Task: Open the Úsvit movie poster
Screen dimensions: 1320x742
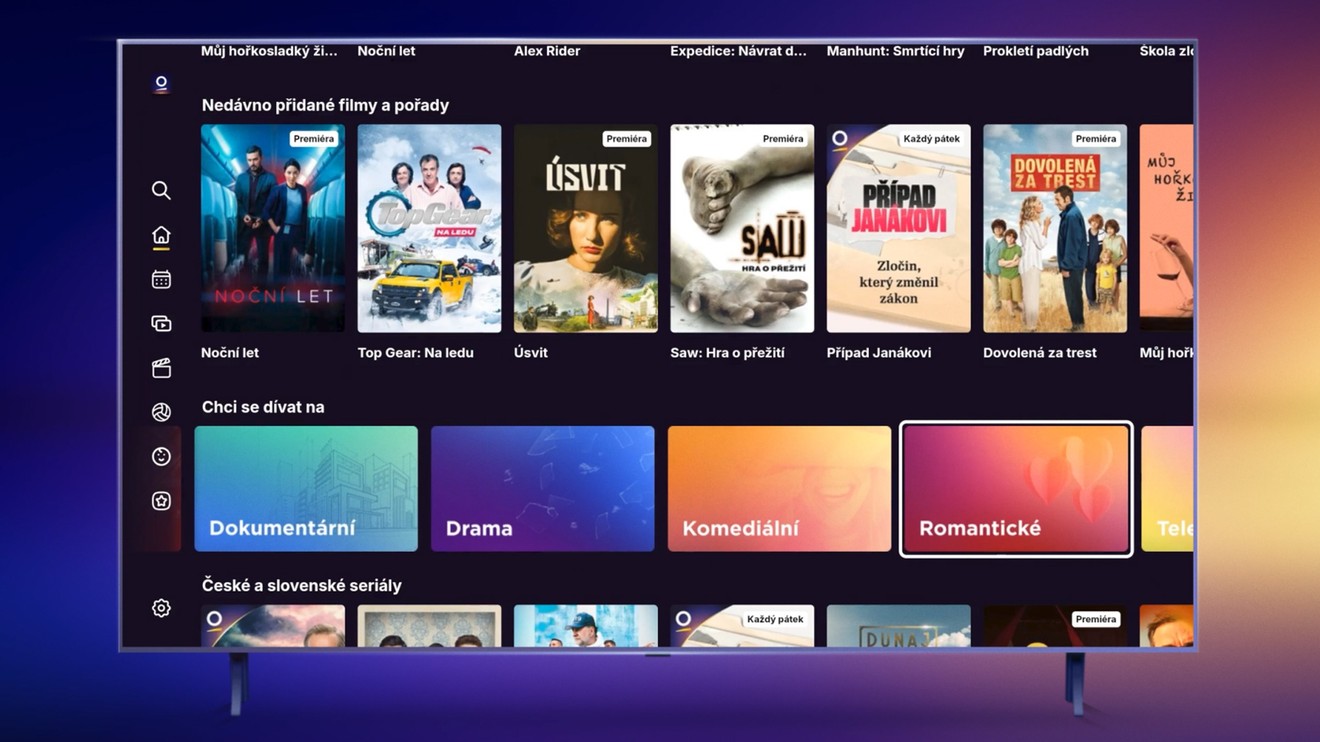Action: (x=586, y=228)
